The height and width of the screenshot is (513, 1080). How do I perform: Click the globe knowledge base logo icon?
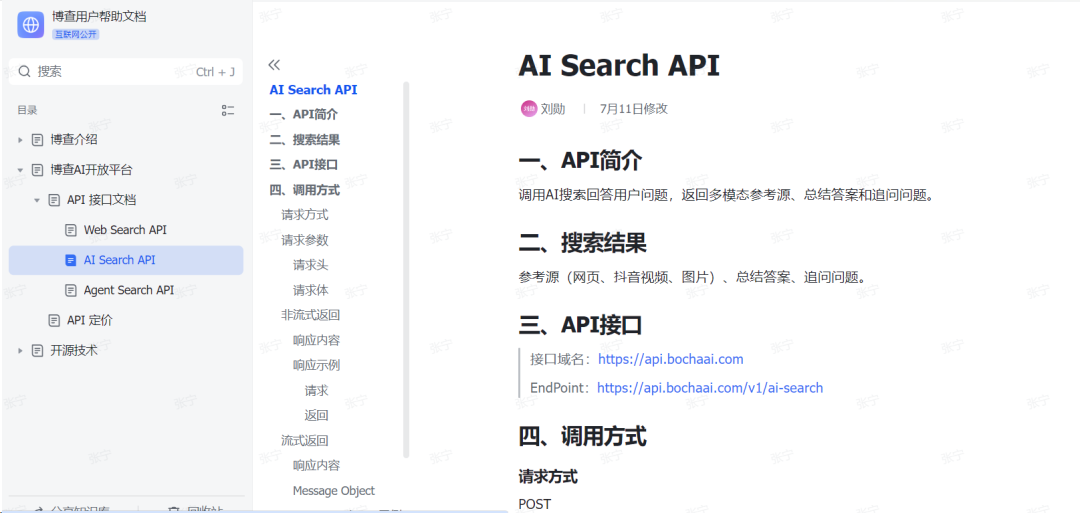(x=30, y=25)
